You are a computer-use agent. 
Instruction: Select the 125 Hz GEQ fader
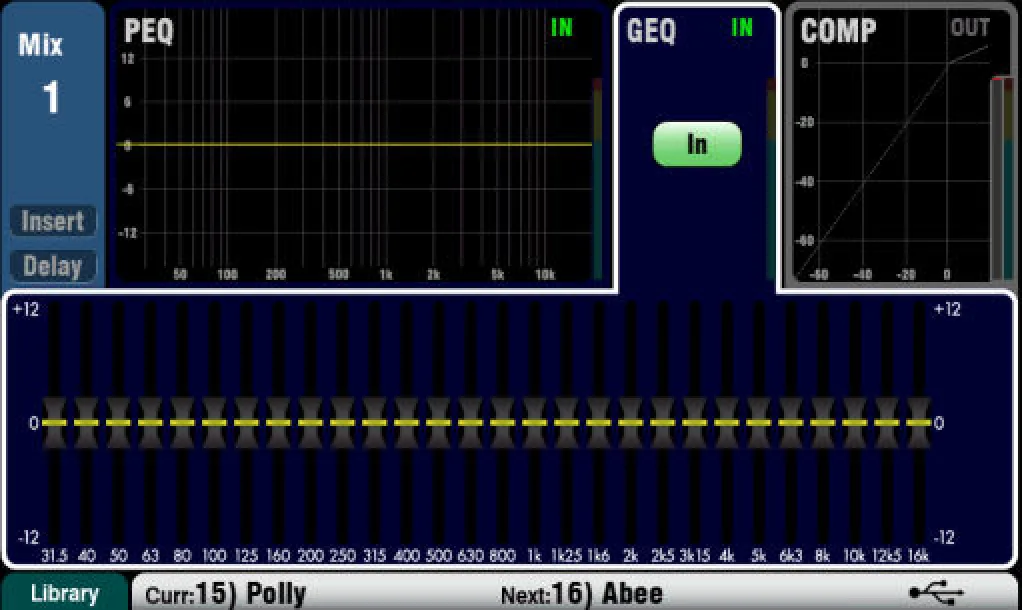point(246,423)
